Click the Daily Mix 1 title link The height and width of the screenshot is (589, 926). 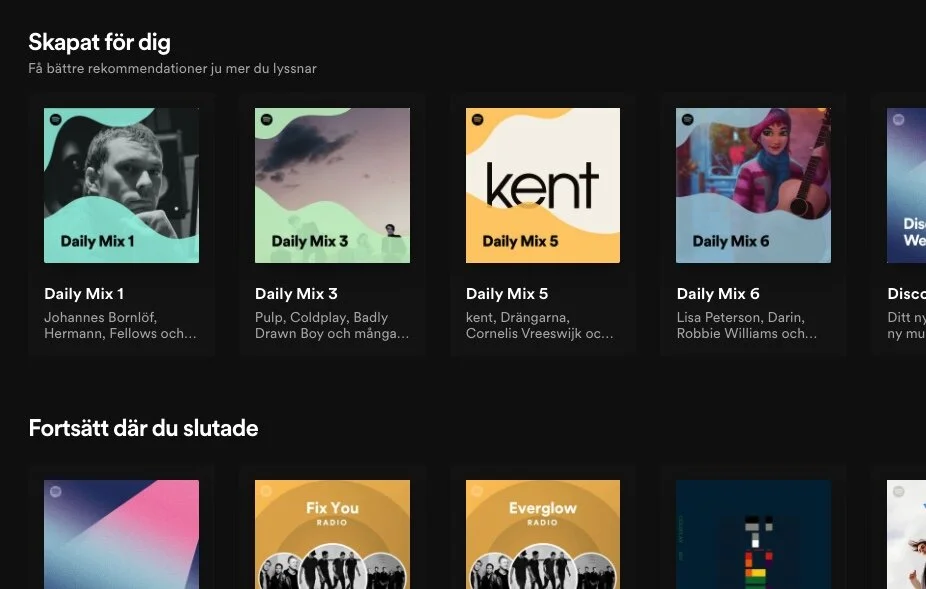pyautogui.click(x=84, y=293)
